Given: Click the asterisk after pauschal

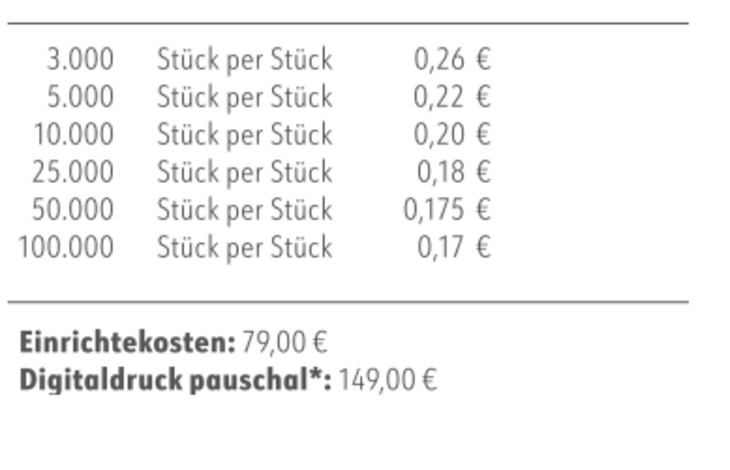Looking at the screenshot, I should coord(316,375).
